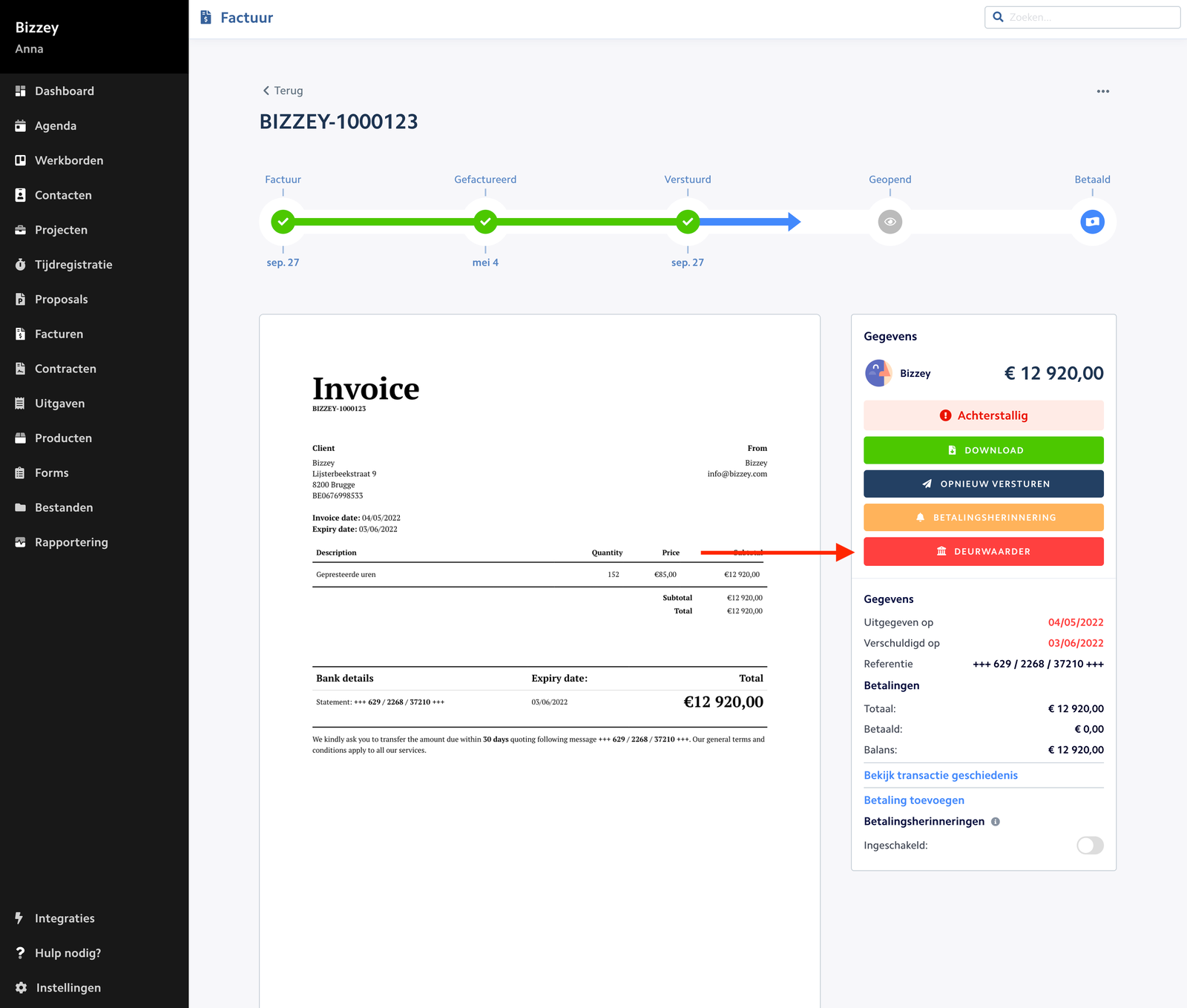The image size is (1187, 1008).
Task: Click the Rapportering chart icon
Action: (x=21, y=542)
